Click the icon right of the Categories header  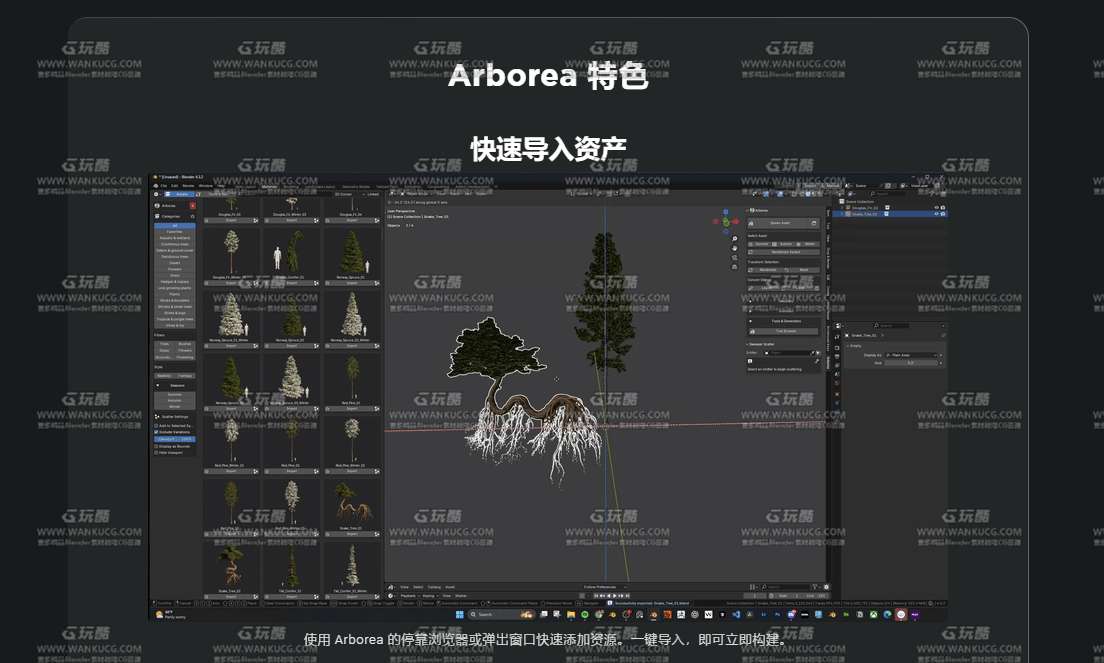(192, 216)
